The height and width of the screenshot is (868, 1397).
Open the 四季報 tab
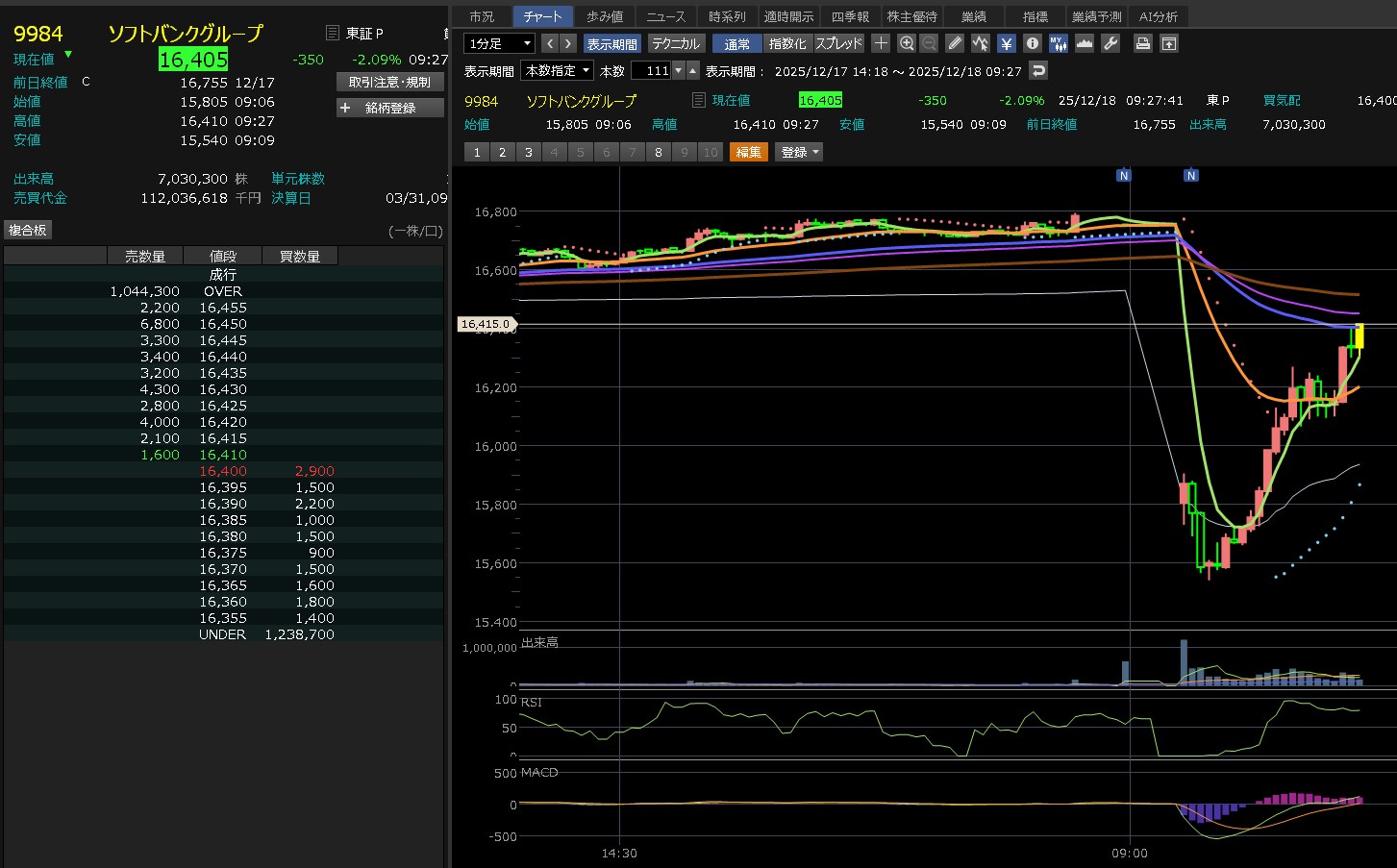(850, 16)
